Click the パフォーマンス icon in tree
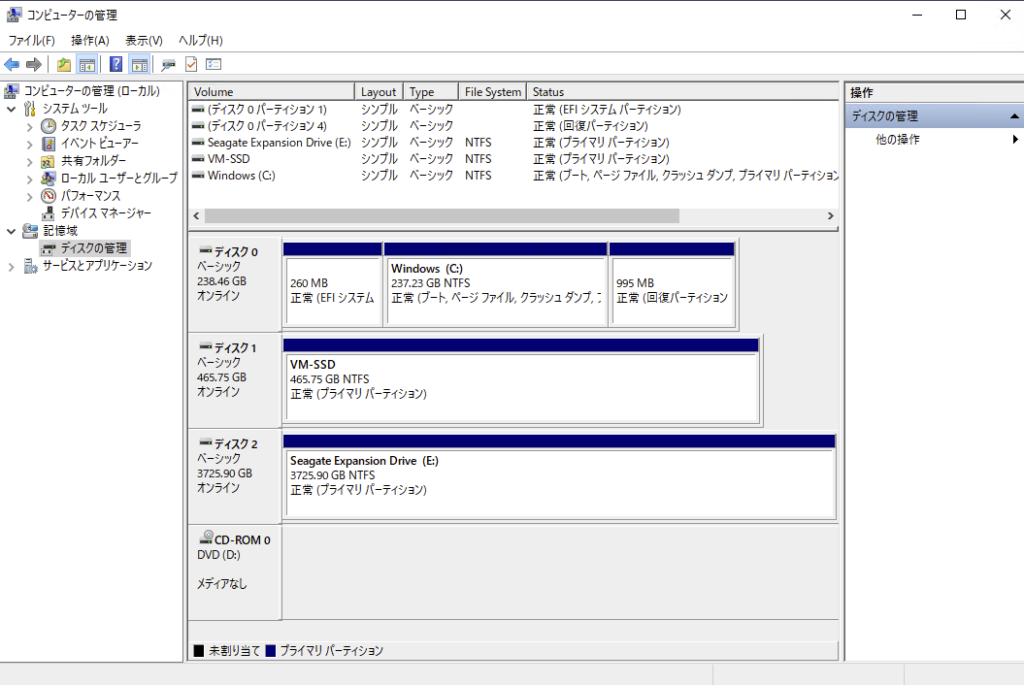Viewport: 1024px width, 685px height. pos(48,196)
